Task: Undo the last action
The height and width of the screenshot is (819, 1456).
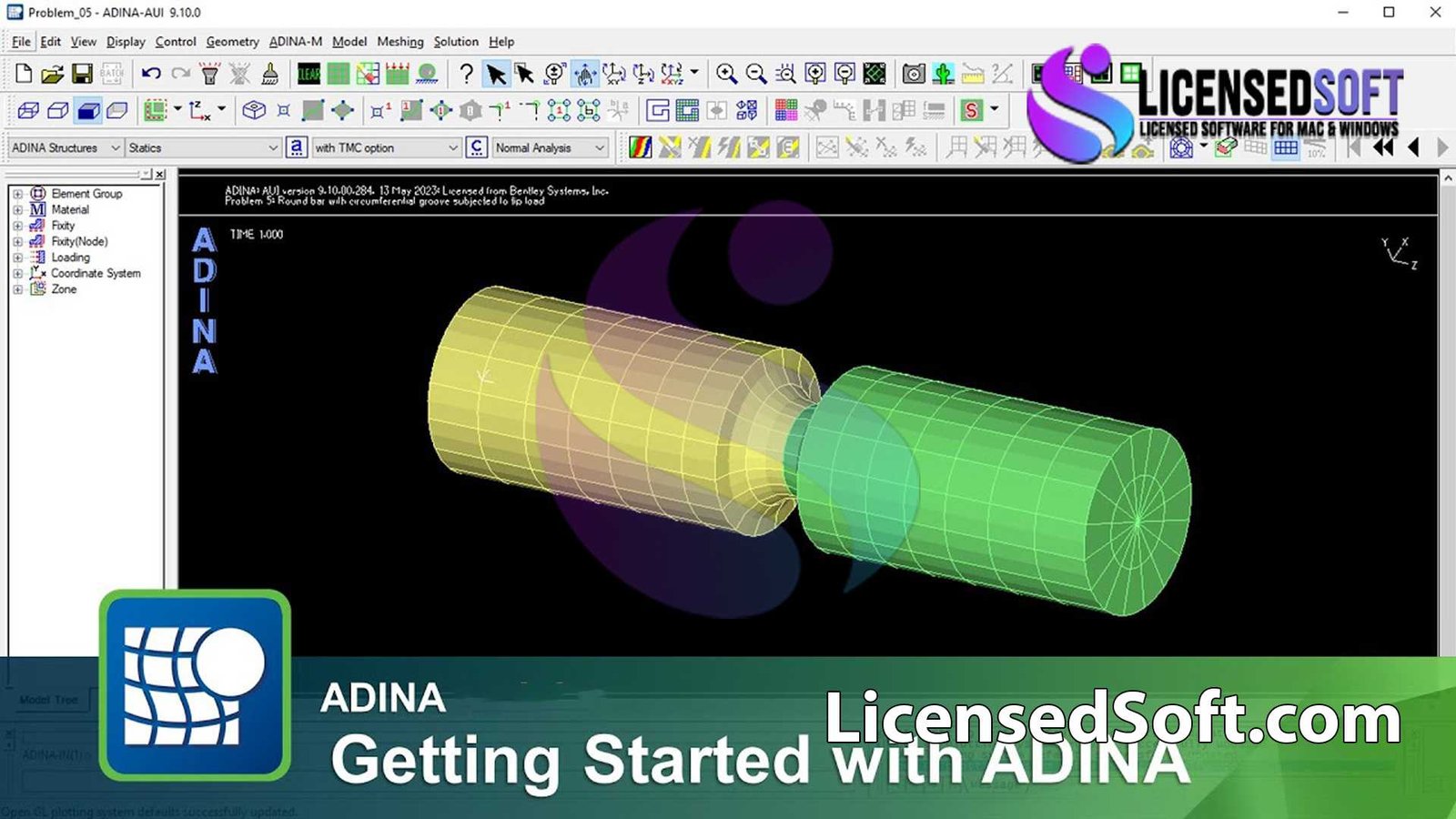Action: (151, 74)
